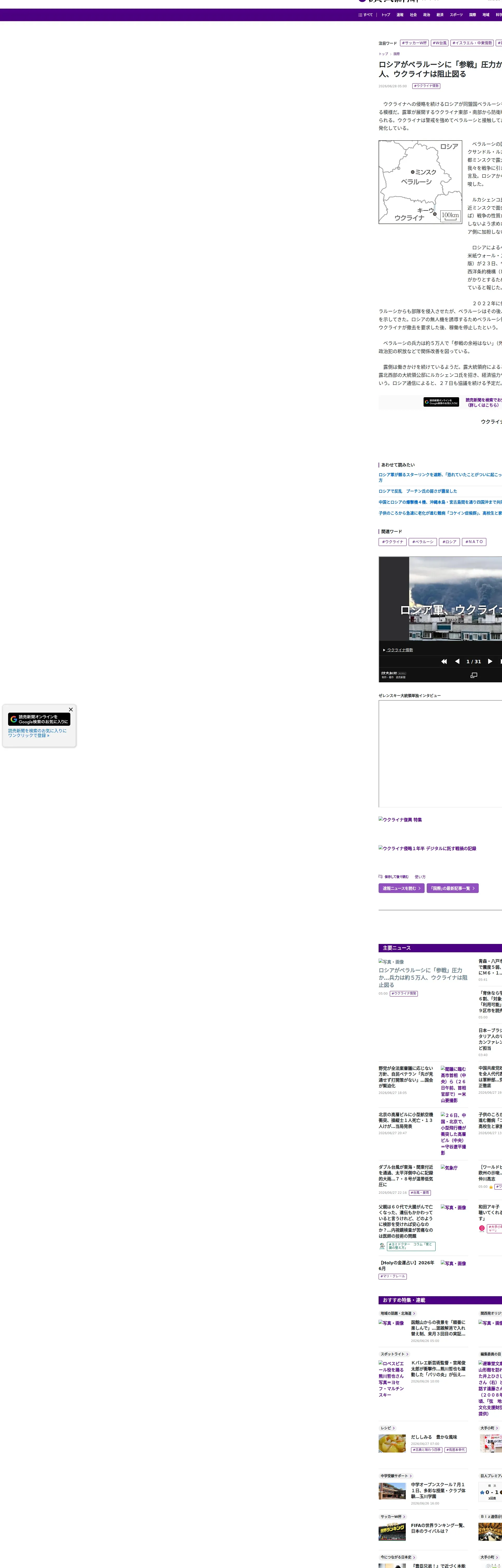Open the 中学受験サポート section link
The height and width of the screenshot is (1568, 502).
(397, 1475)
